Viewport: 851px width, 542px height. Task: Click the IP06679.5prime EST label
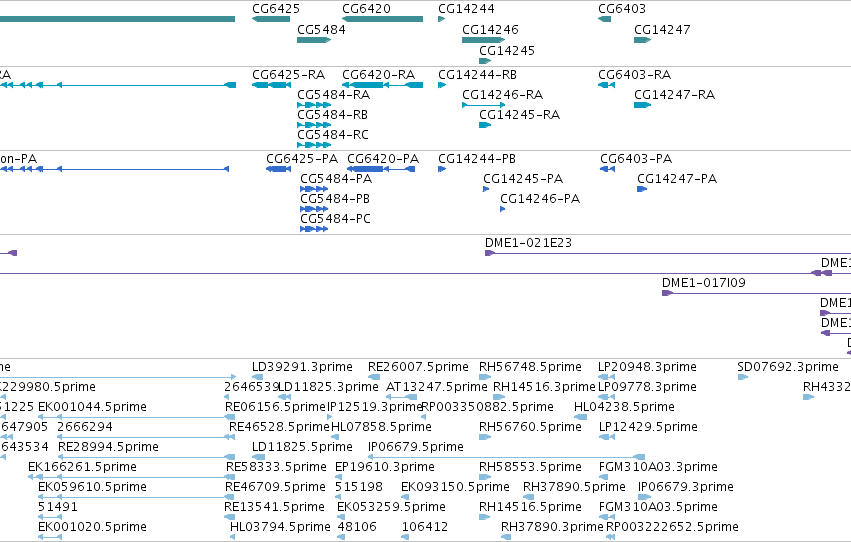[x=416, y=448]
